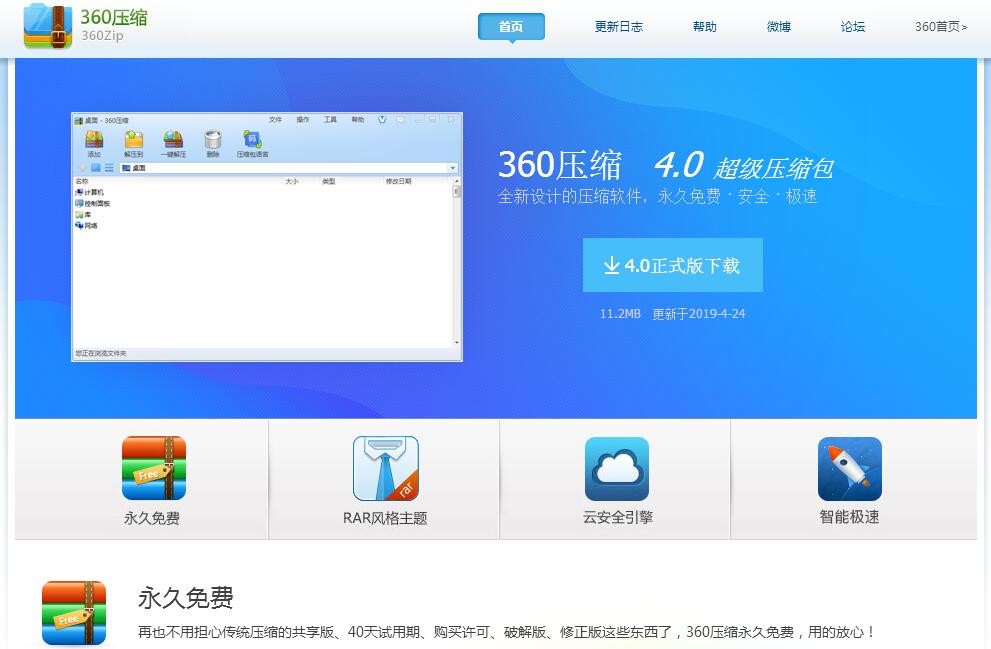This screenshot has width=991, height=649.
Task: Select the 智能极速 rocket icon
Action: tap(849, 468)
